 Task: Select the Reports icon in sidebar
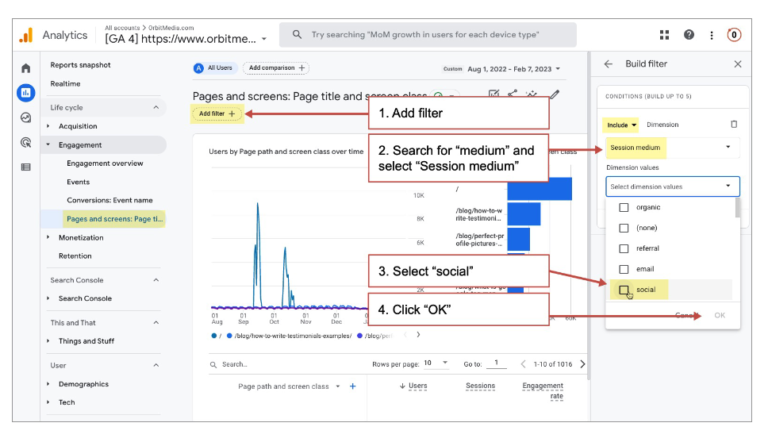point(26,93)
